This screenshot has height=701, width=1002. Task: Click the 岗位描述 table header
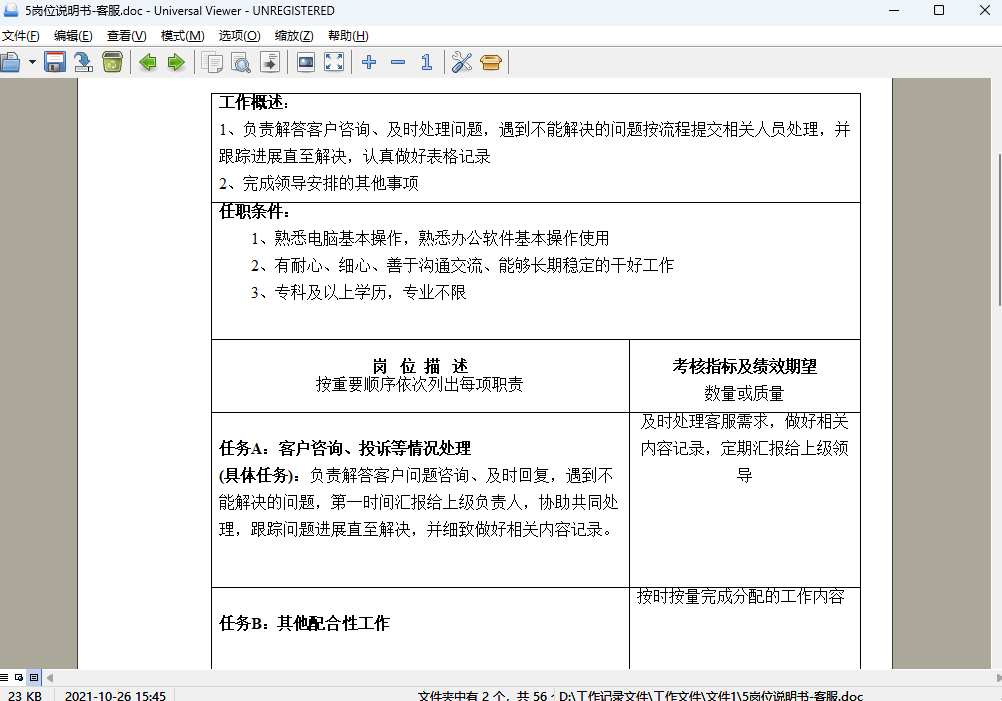(420, 366)
